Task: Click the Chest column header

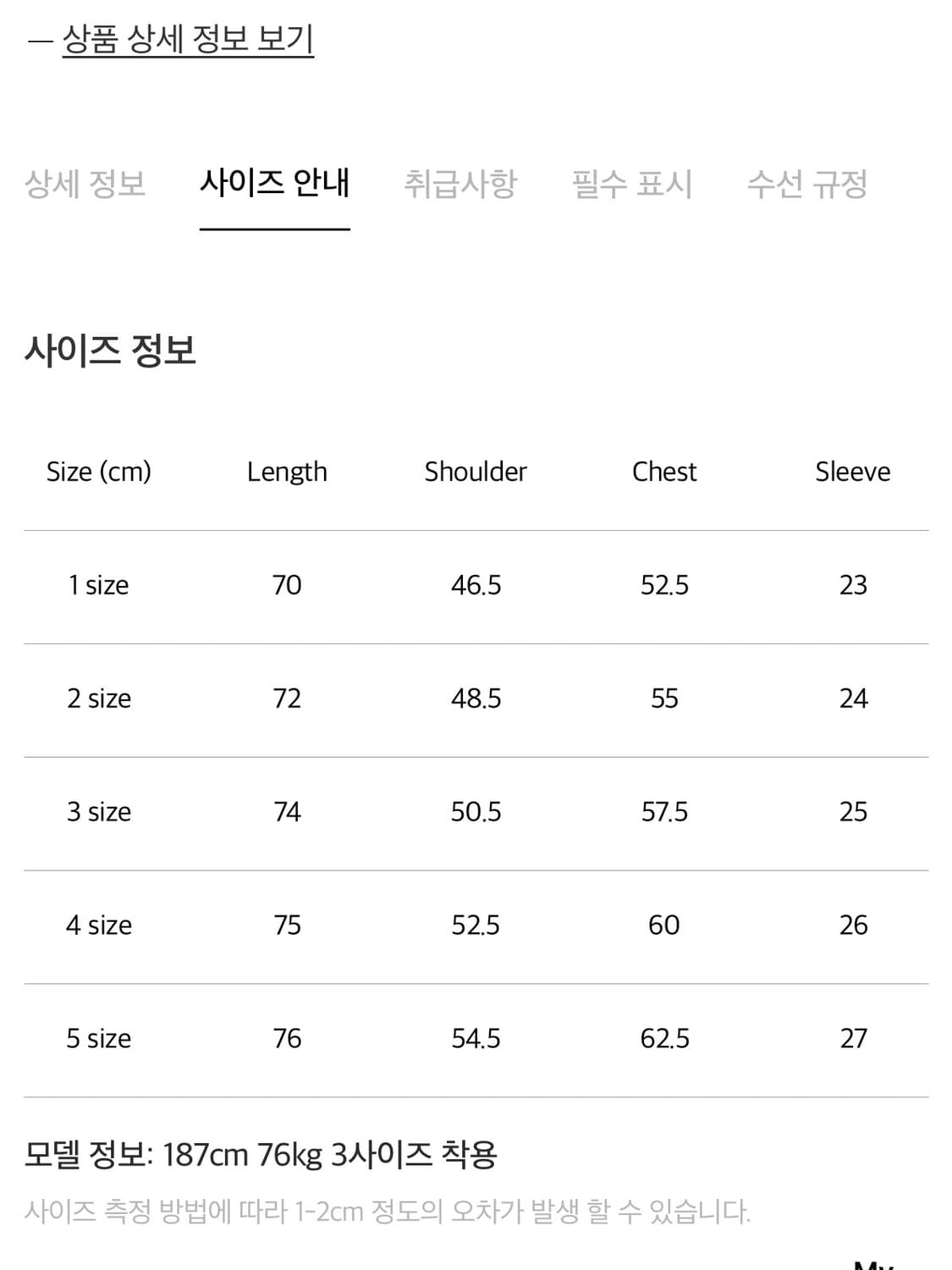Action: (x=664, y=472)
